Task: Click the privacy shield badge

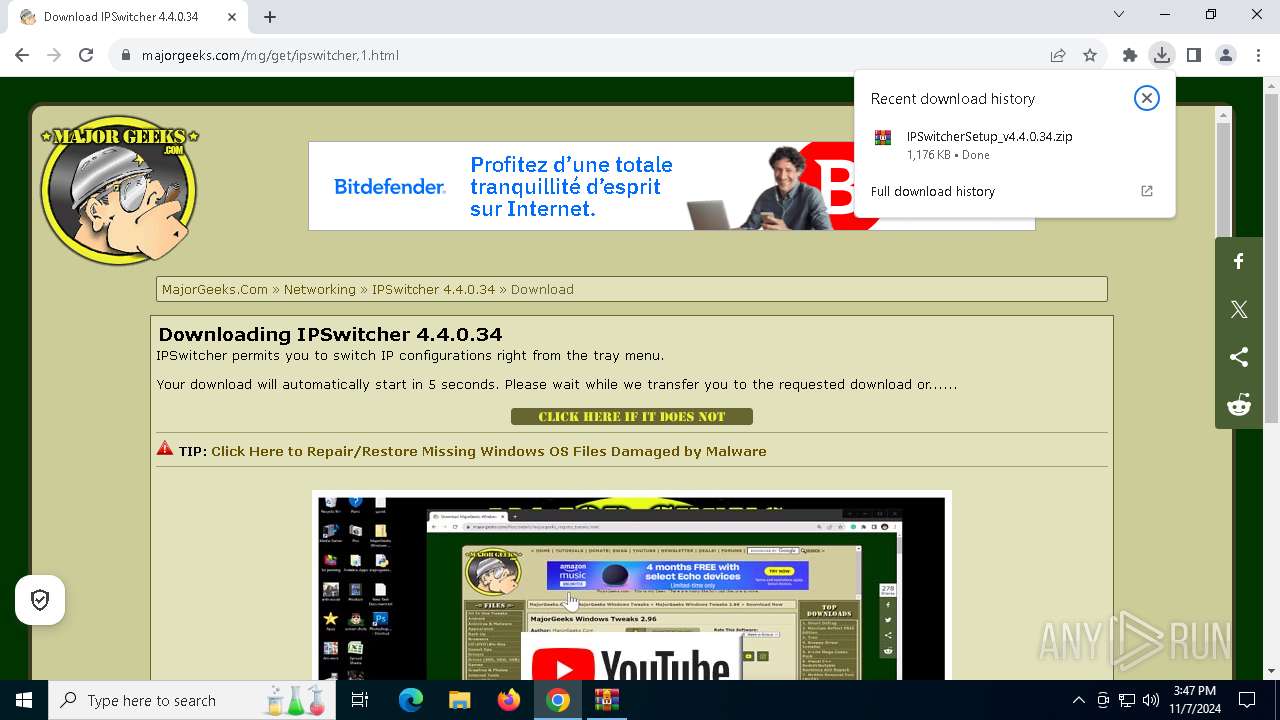Action: pos(40,600)
